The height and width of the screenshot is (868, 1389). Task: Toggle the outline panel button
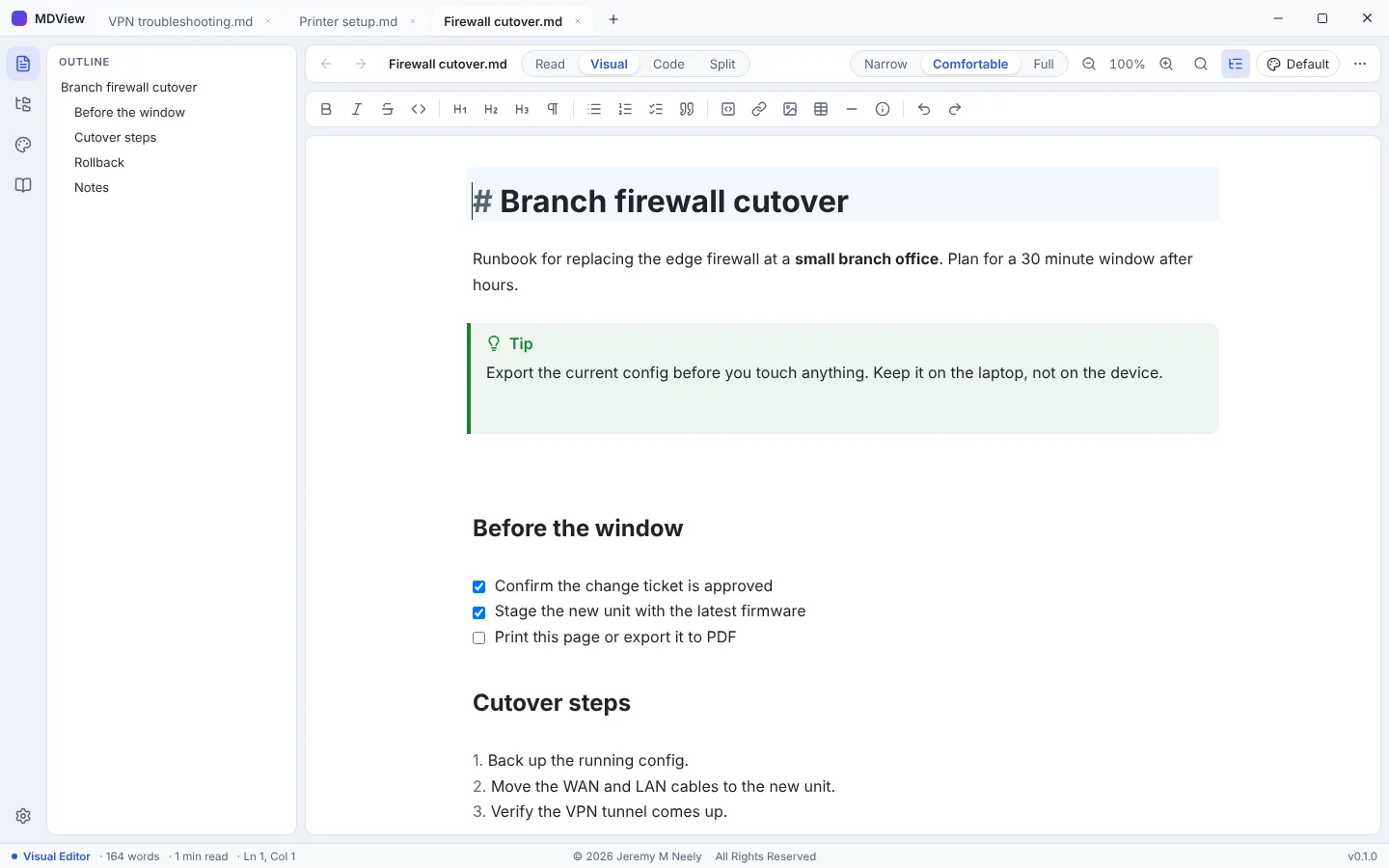1236,64
